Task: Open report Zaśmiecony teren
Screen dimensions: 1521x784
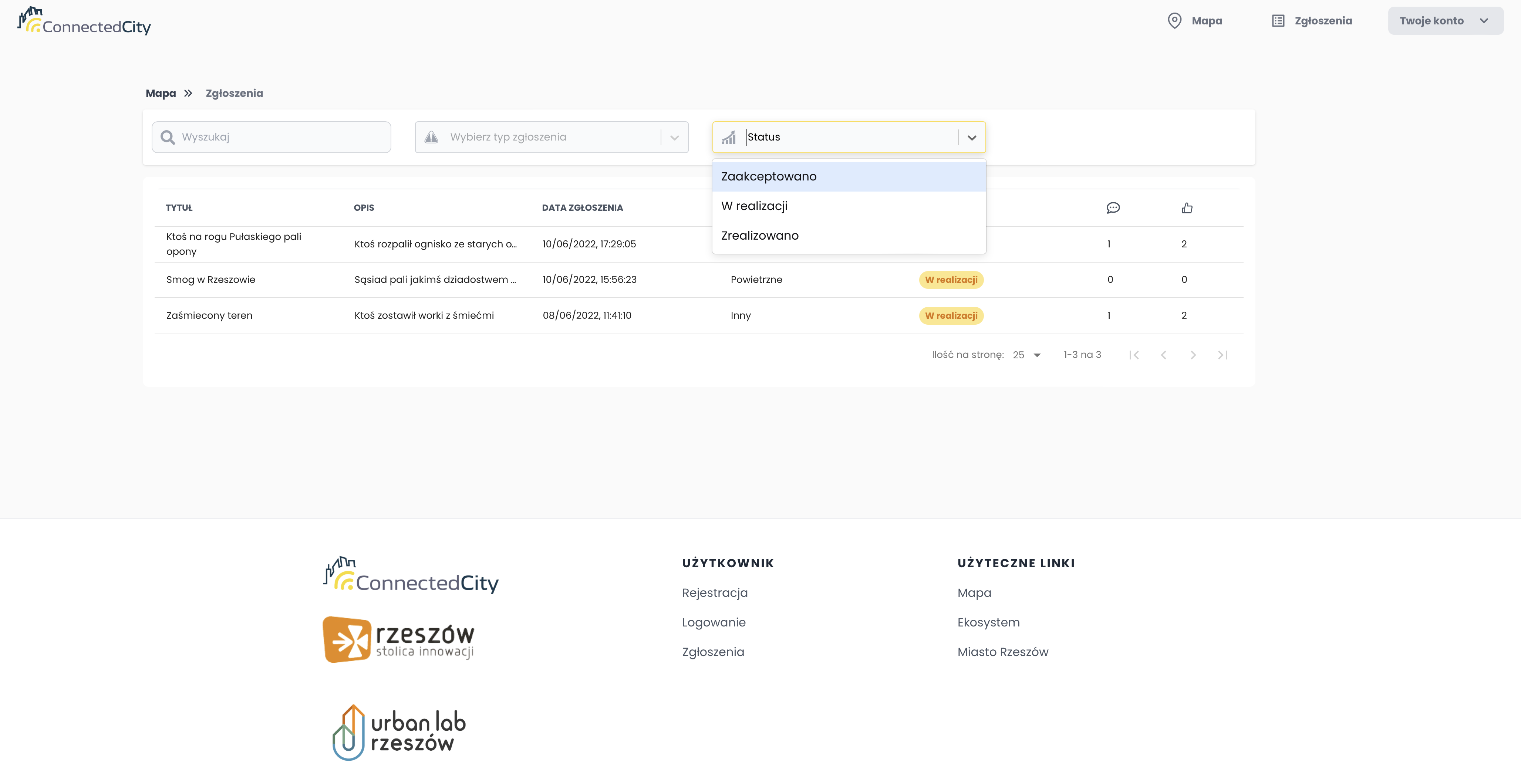Action: [x=209, y=316]
